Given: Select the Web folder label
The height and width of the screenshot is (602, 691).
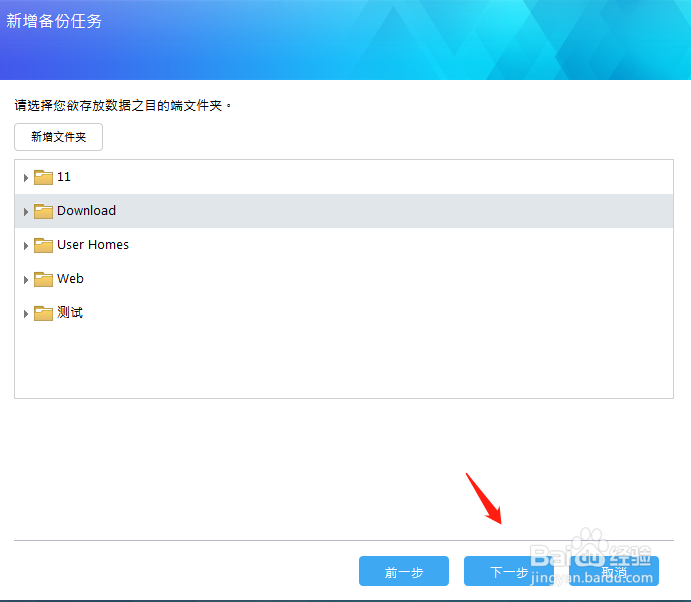Looking at the screenshot, I should [x=71, y=279].
